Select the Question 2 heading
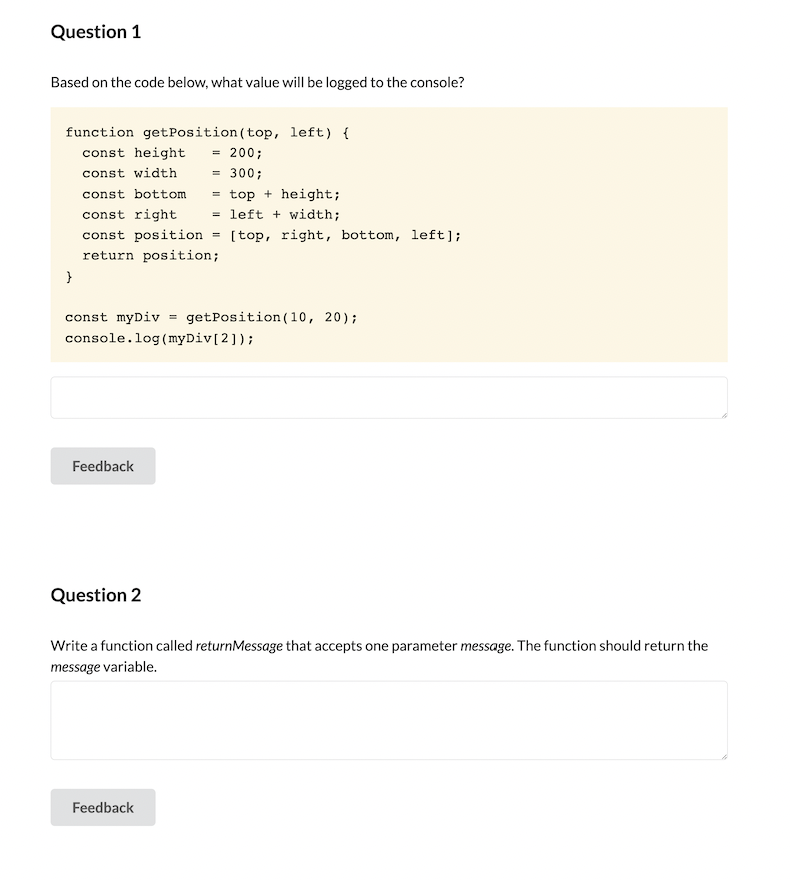Viewport: 790px width, 880px height. pyautogui.click(x=96, y=594)
